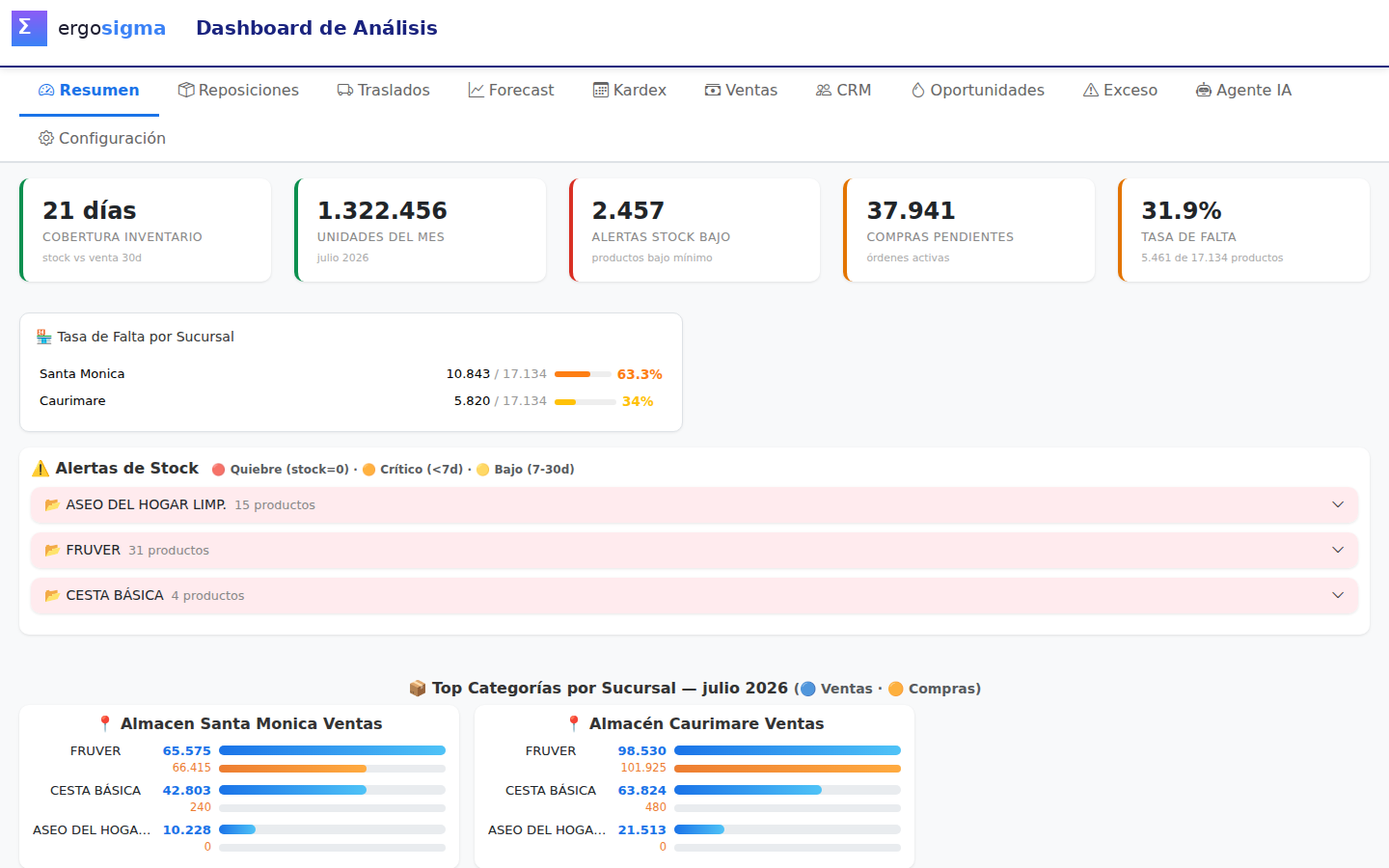Expand the FRUVER alerts chevron
1389x868 pixels.
[1338, 550]
